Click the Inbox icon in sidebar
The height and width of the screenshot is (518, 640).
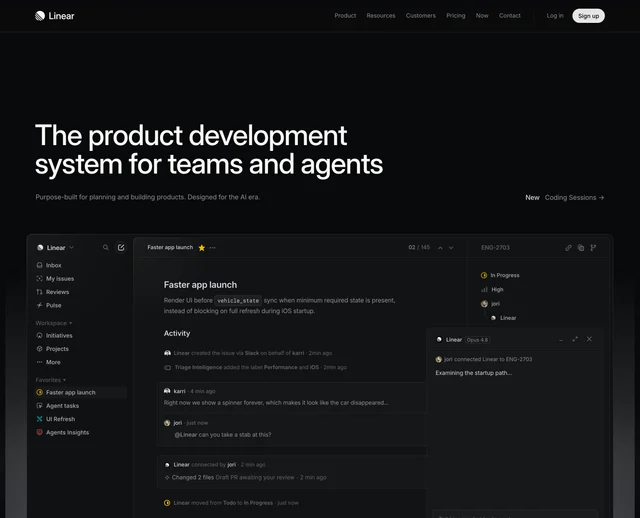pos(40,265)
